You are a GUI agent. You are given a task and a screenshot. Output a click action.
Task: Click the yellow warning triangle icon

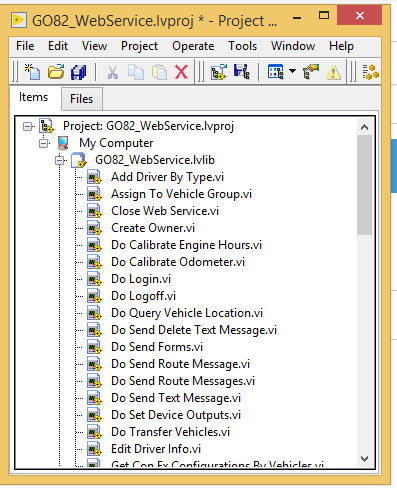(333, 72)
